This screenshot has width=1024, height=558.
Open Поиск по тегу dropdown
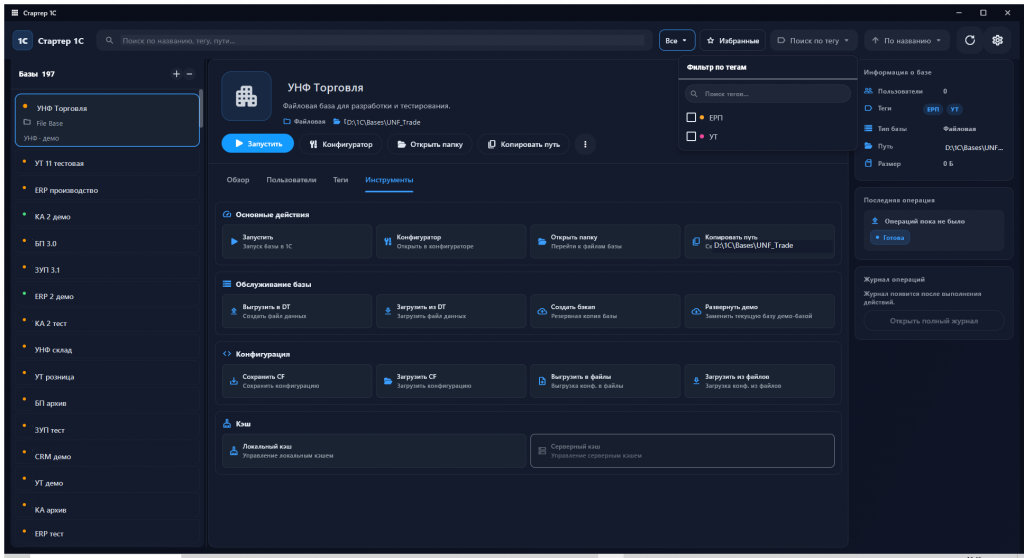[x=813, y=41]
